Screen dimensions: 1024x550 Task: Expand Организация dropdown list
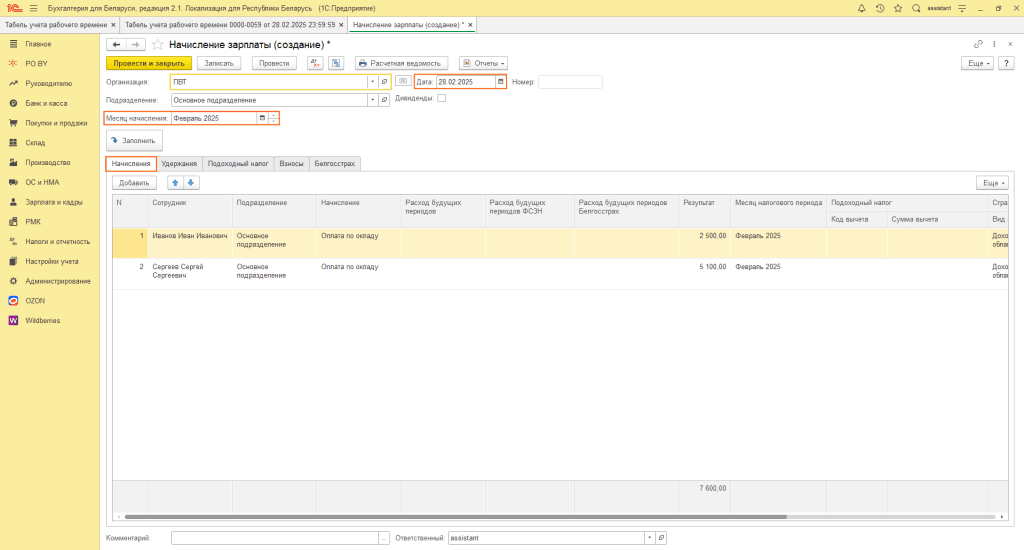373,82
